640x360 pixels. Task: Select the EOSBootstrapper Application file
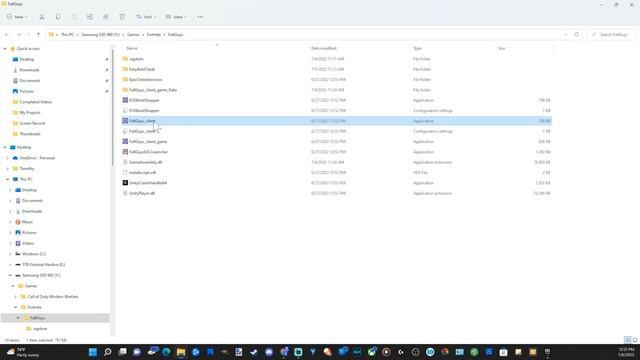144,100
